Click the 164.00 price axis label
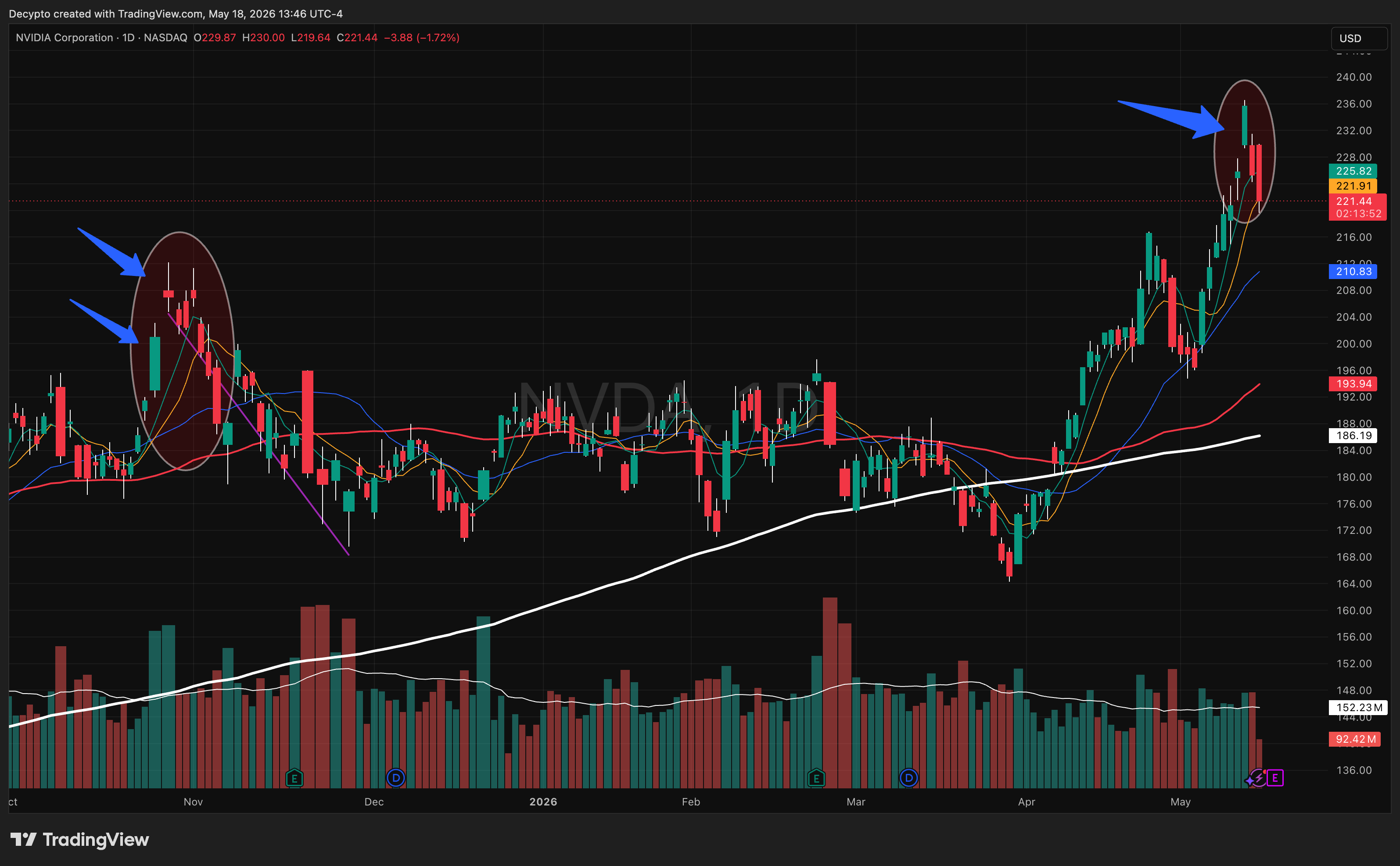1400x866 pixels. pos(1353,583)
